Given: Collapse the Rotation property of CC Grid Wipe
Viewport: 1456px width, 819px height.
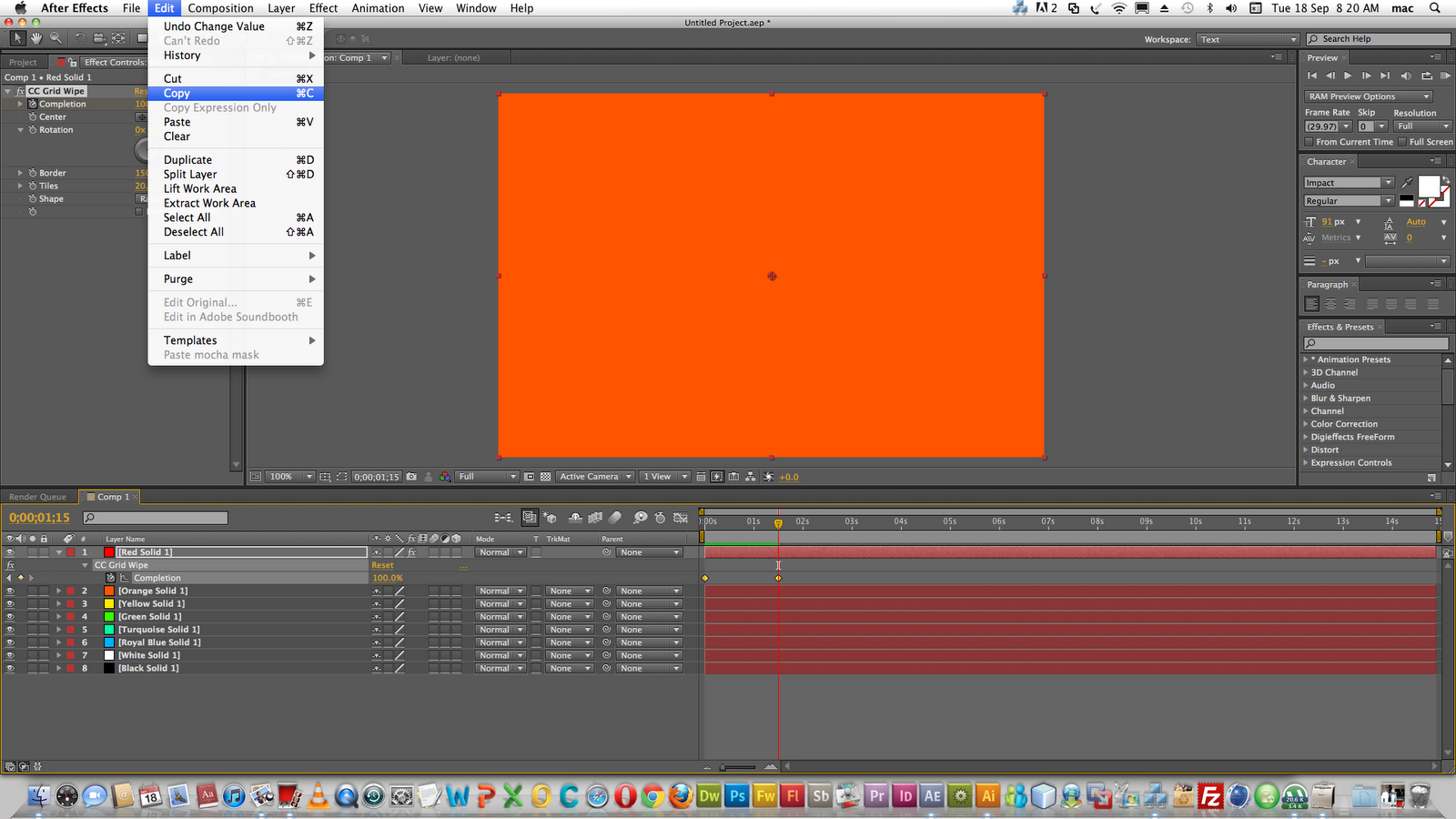Looking at the screenshot, I should coord(19,129).
